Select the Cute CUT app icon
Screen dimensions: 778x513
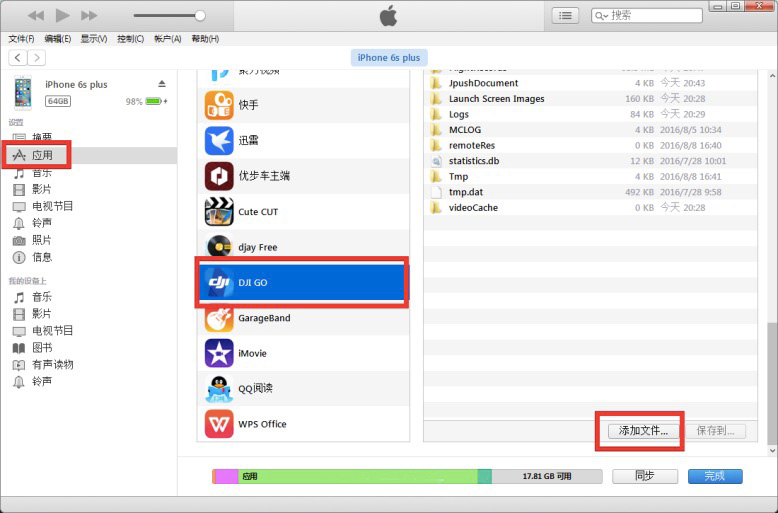[x=219, y=211]
